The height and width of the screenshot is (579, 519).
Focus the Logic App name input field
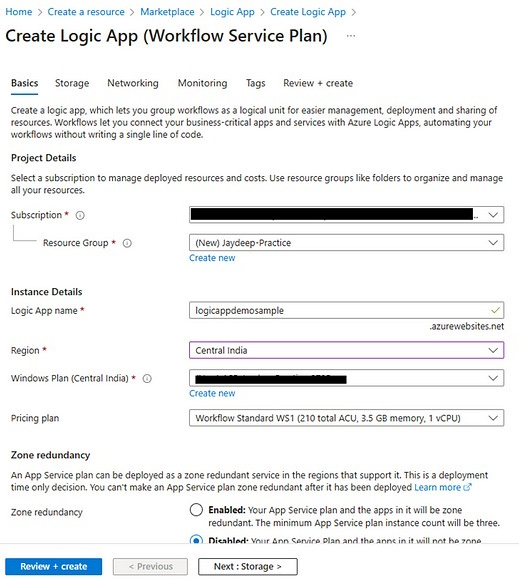[x=346, y=311]
